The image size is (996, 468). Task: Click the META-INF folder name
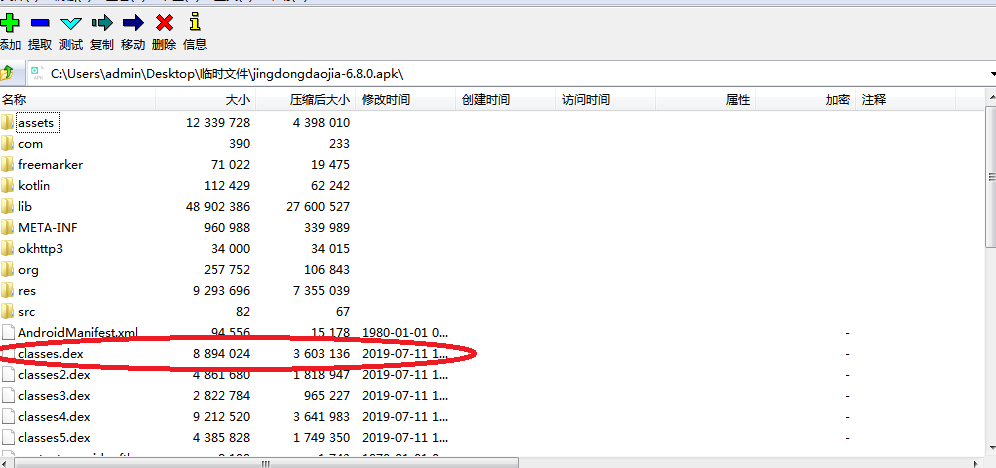(x=48, y=227)
